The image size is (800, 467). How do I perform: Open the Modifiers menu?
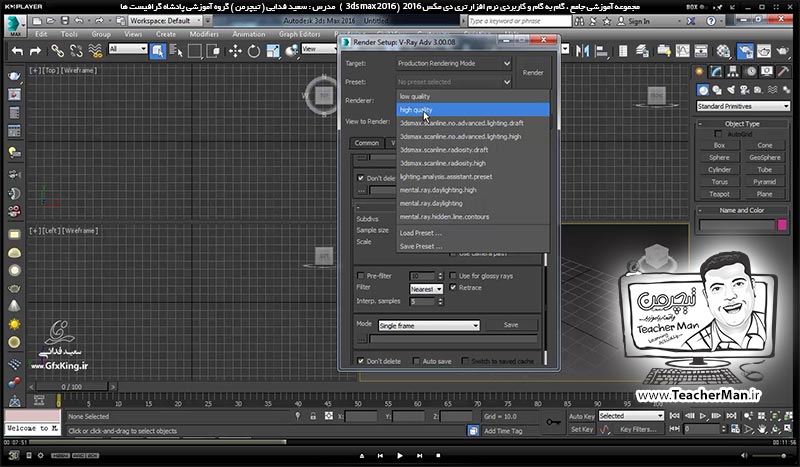coord(204,34)
